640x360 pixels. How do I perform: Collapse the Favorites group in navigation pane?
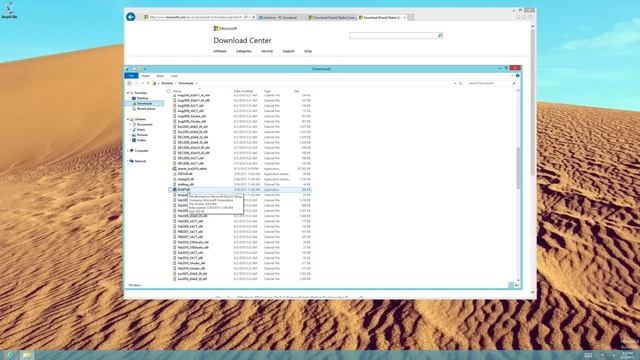(x=127, y=93)
